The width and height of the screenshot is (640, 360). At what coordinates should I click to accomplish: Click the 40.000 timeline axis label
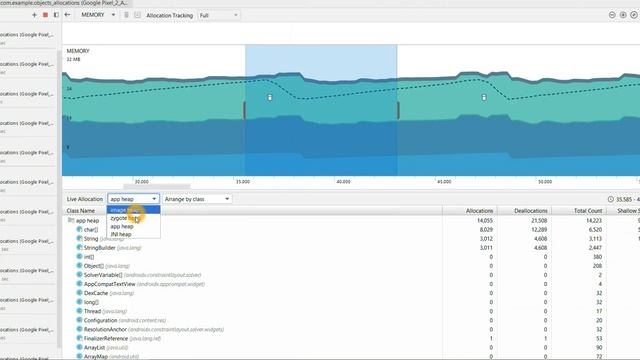tap(343, 182)
